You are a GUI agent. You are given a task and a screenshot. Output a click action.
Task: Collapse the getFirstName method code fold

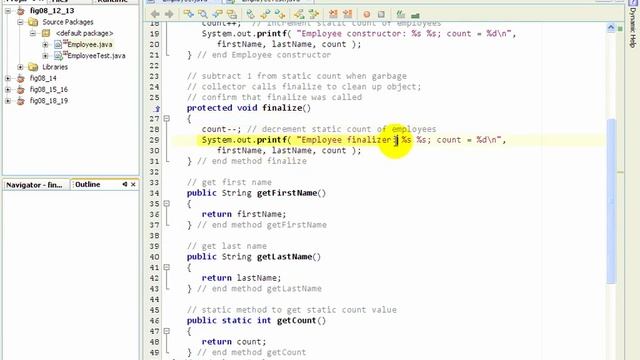coord(167,203)
